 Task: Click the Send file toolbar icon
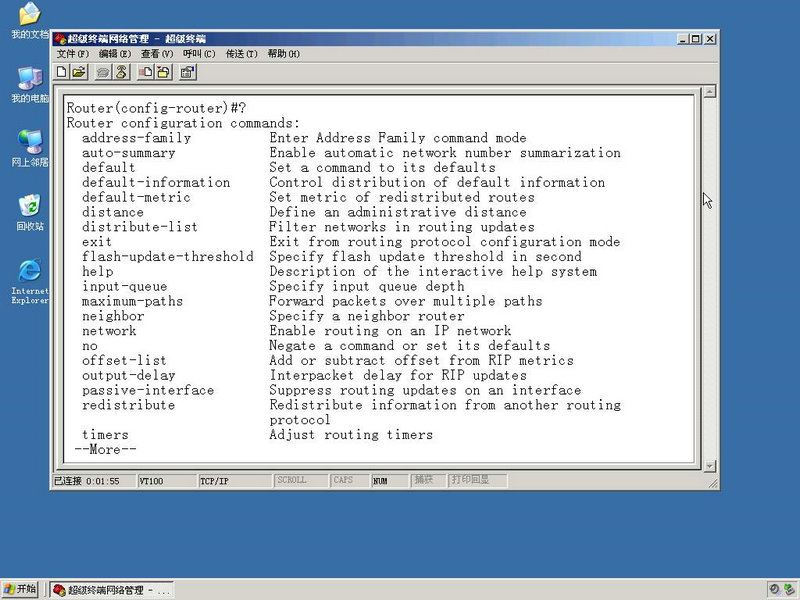(145, 72)
